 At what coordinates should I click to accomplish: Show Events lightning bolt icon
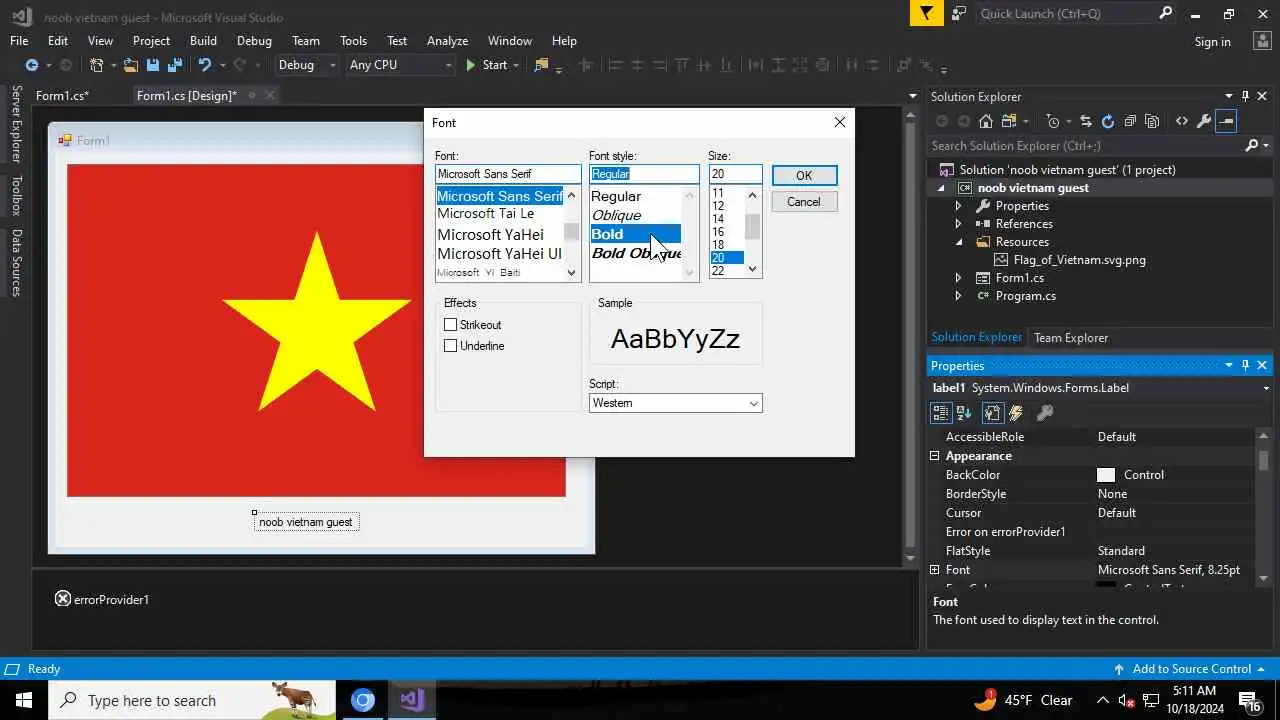coord(1016,413)
